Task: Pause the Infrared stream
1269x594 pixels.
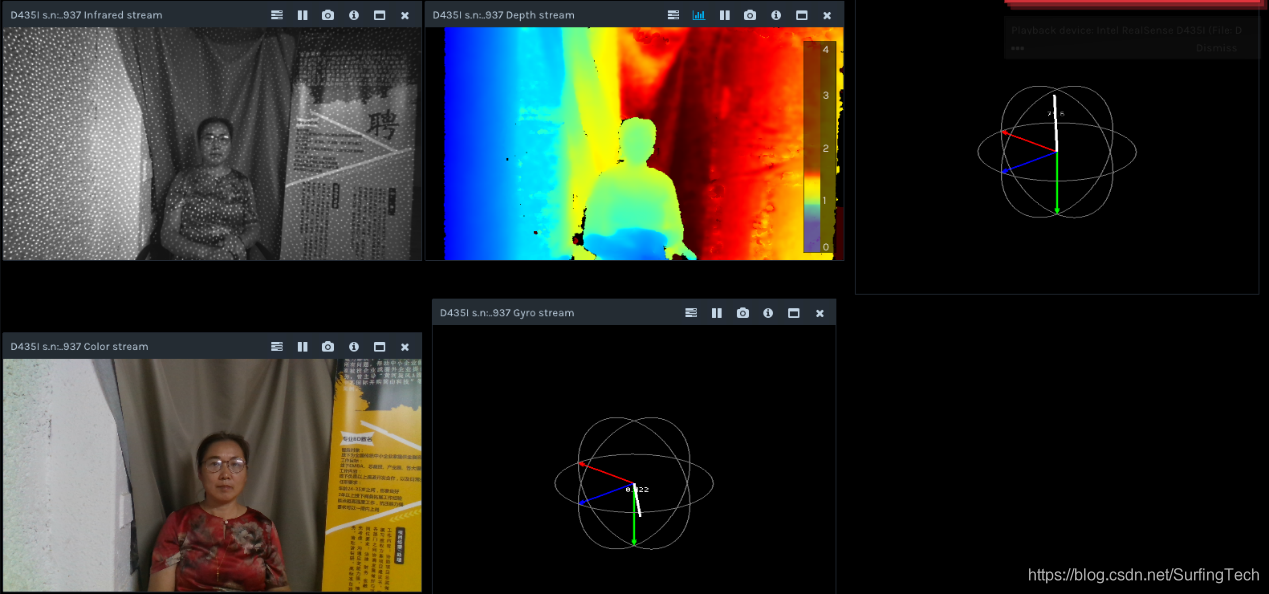Action: (303, 15)
